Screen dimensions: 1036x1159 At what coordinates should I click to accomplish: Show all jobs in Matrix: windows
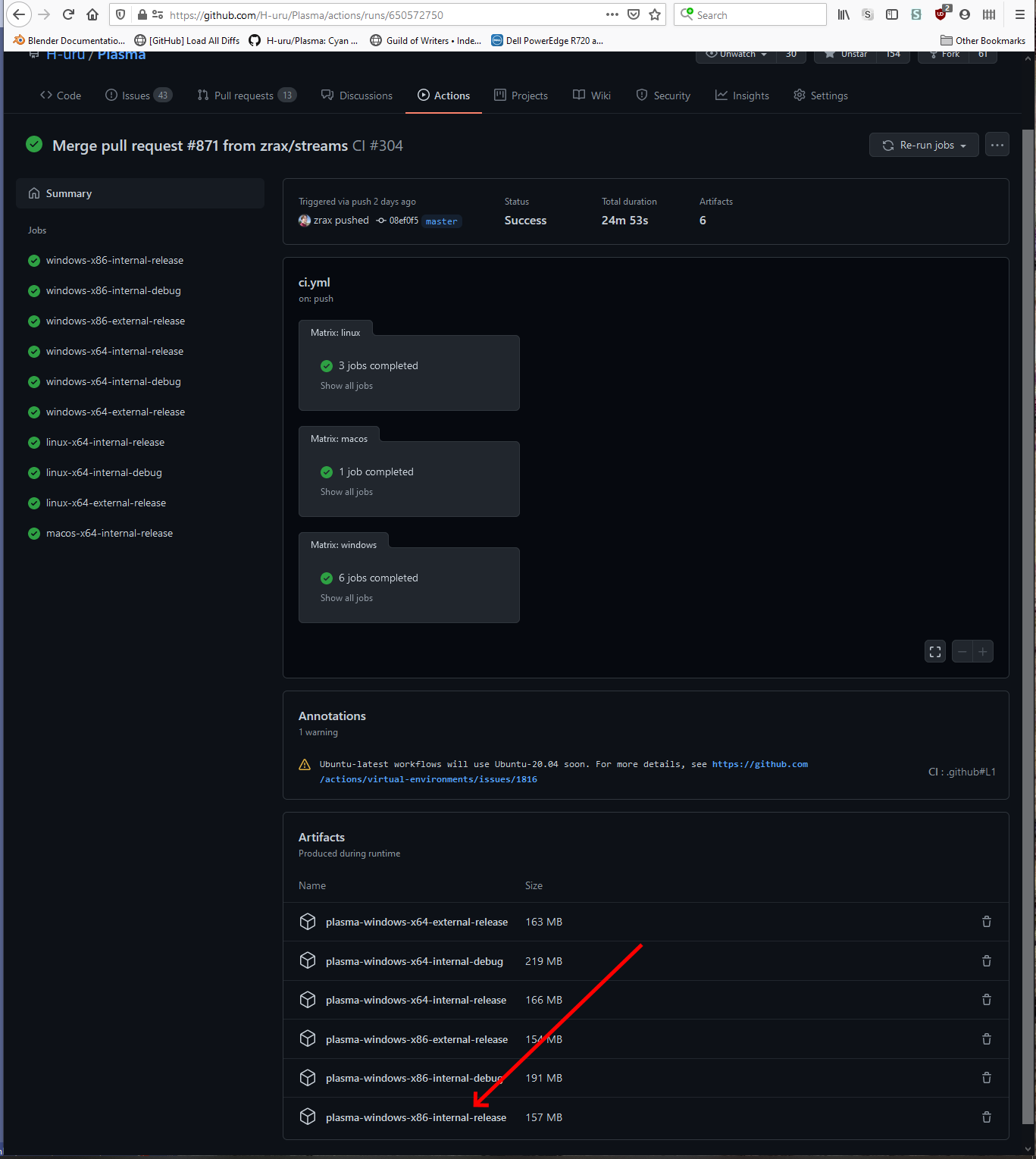coord(346,598)
